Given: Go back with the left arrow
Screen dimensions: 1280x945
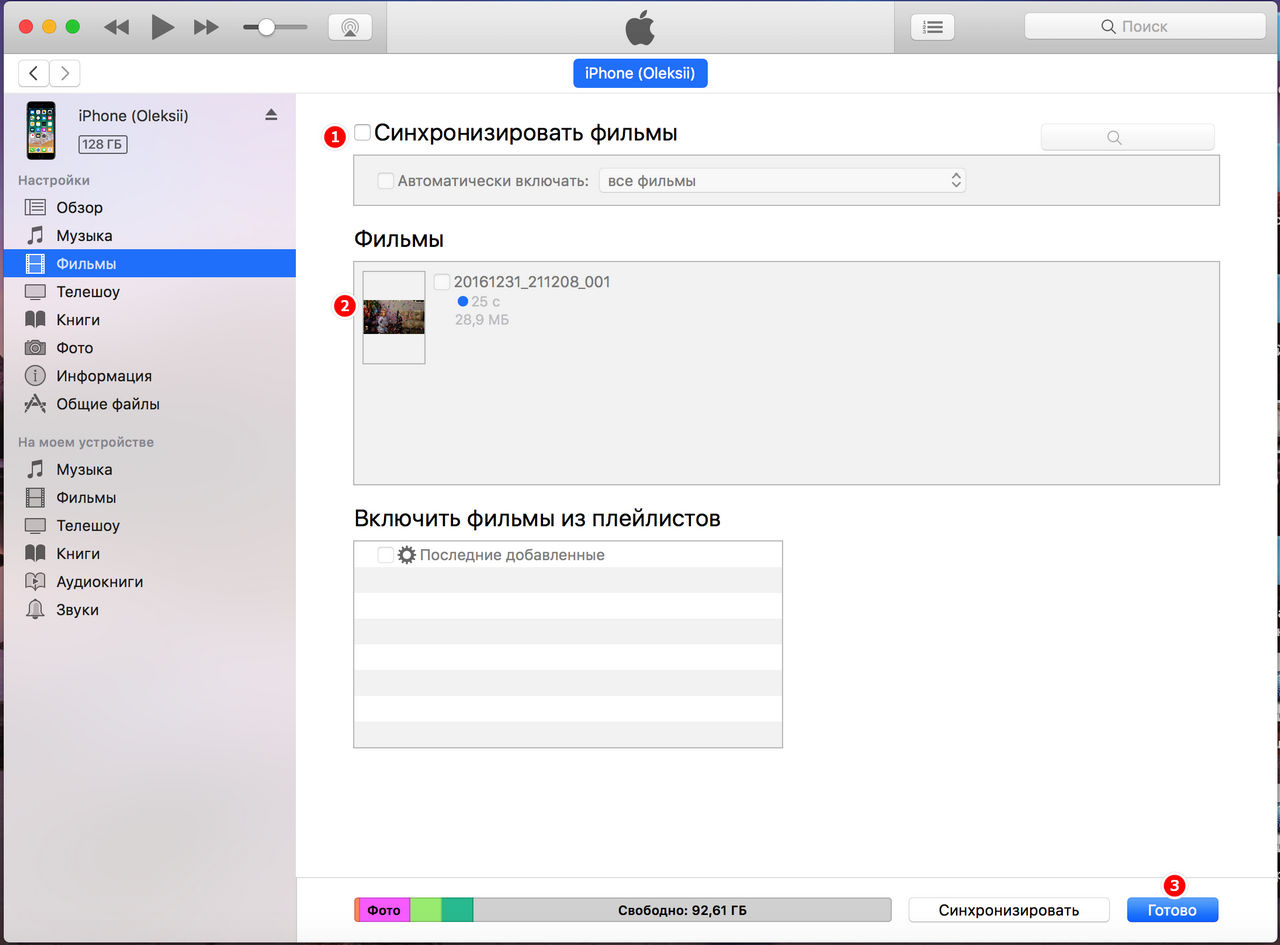Looking at the screenshot, I should click(34, 73).
